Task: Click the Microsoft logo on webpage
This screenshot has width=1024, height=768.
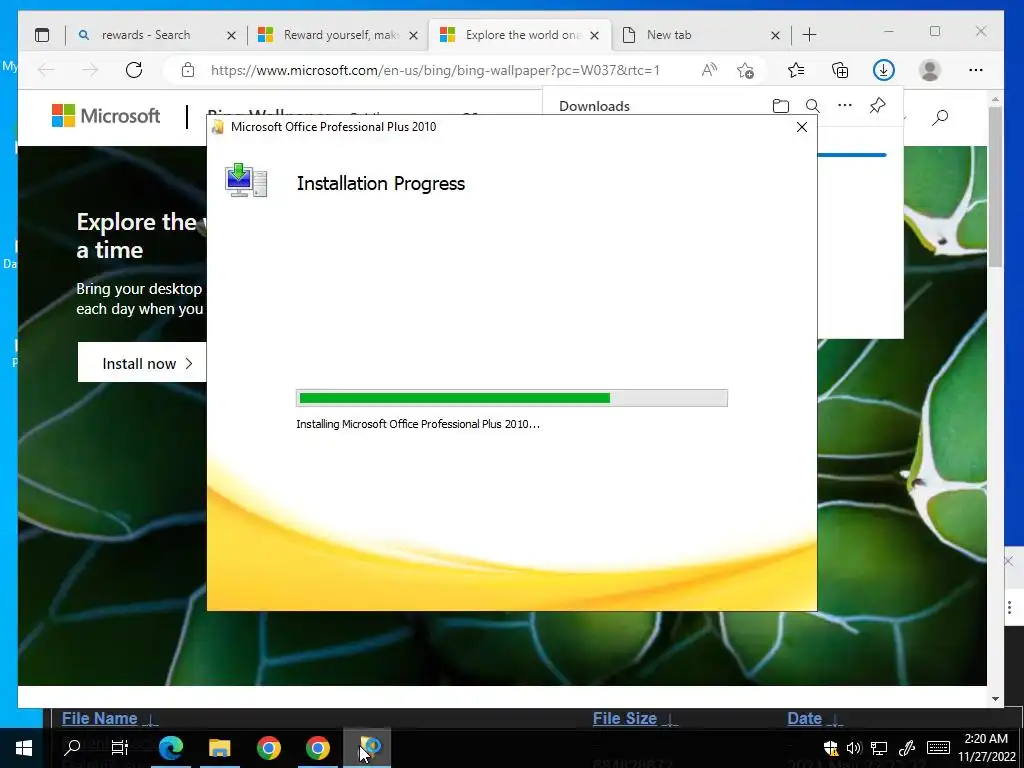Action: (x=106, y=116)
